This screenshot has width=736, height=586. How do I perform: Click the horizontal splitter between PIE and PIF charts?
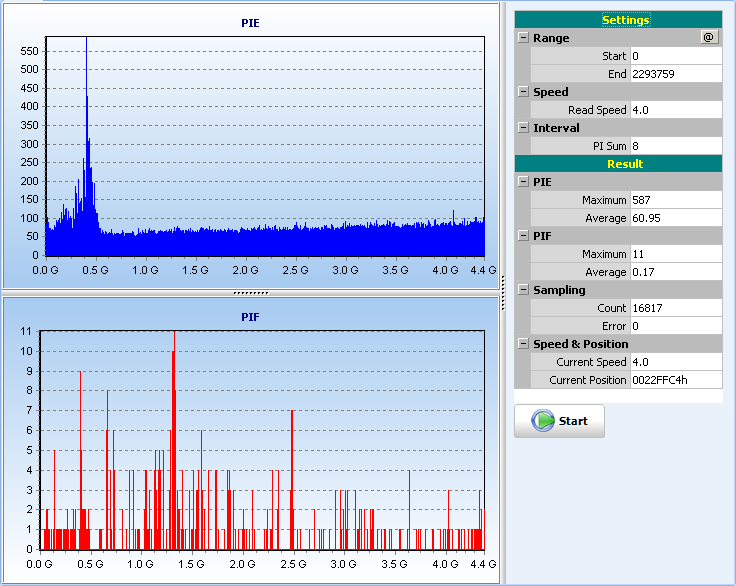pos(250,293)
